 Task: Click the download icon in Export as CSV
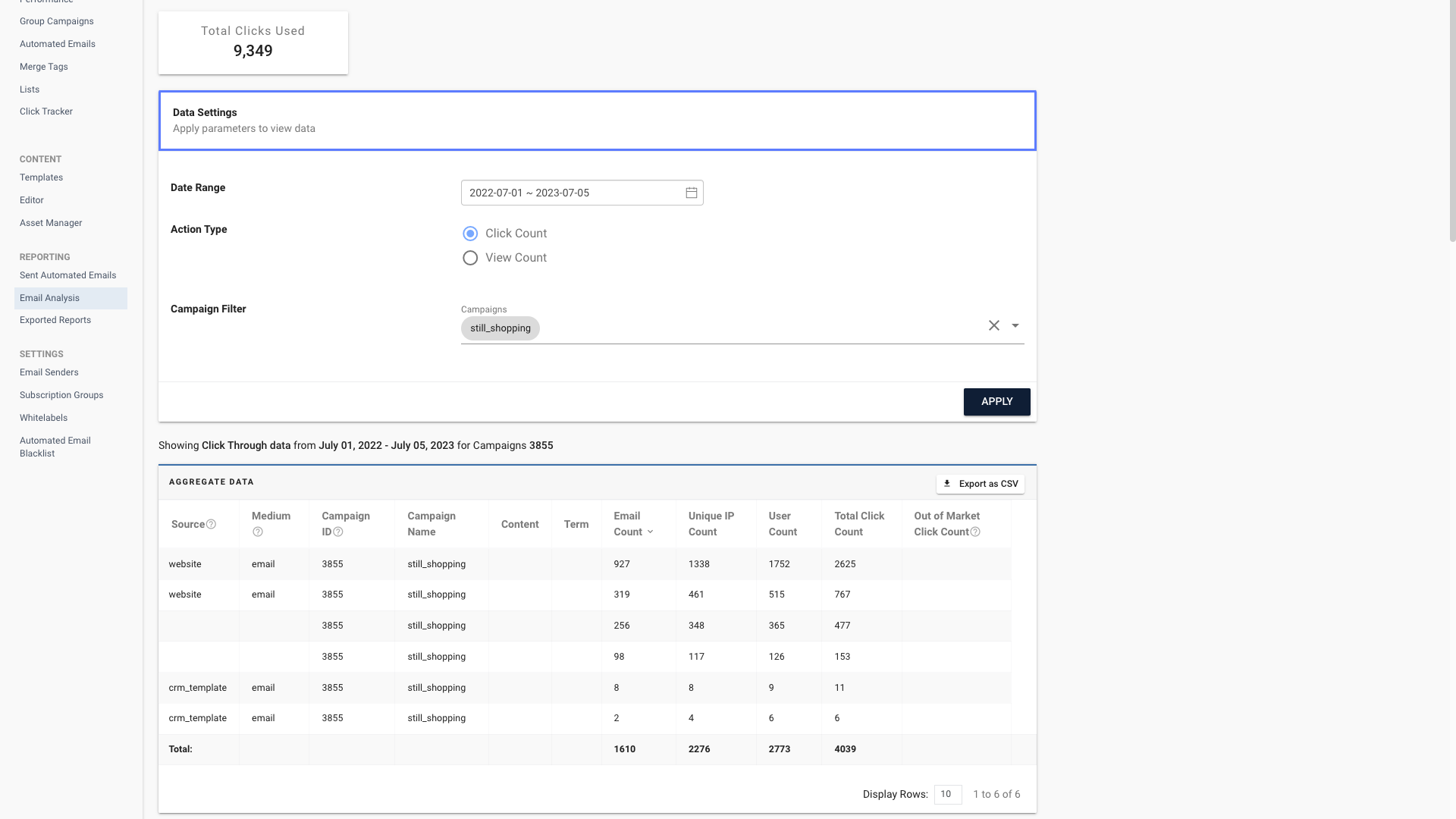point(947,484)
